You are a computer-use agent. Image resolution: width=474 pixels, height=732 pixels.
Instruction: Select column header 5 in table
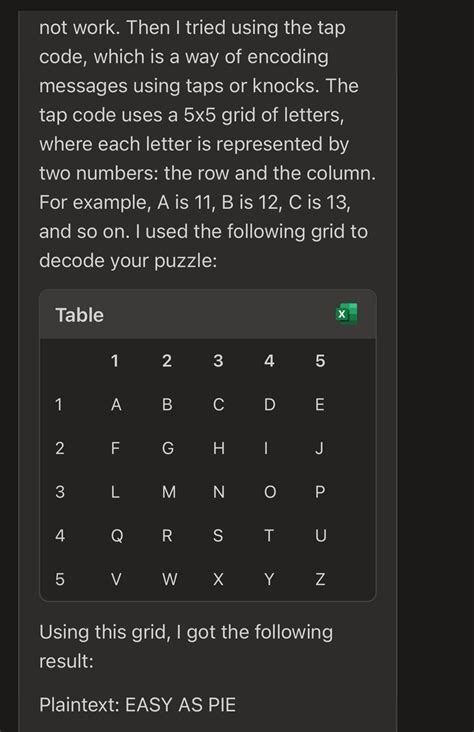320,361
